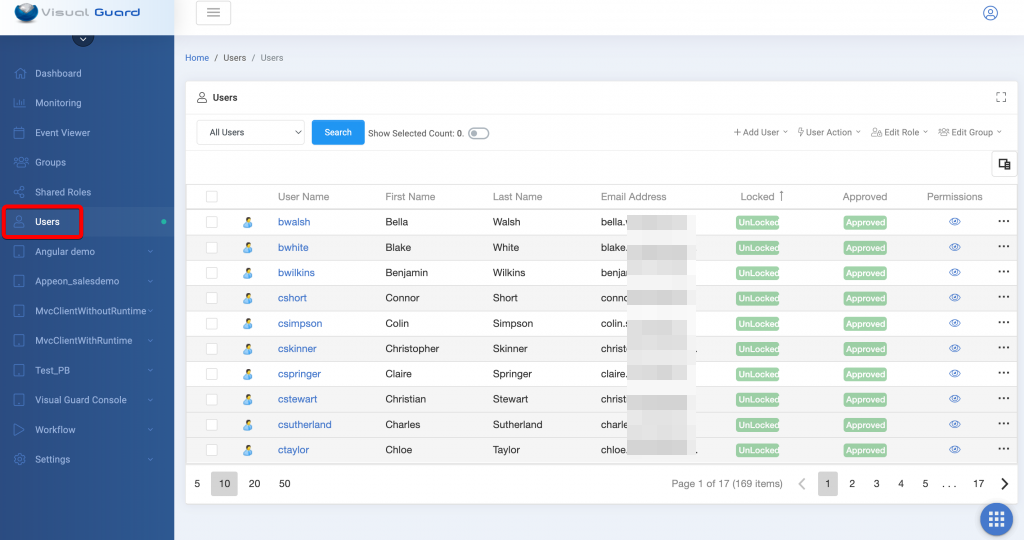The width and height of the screenshot is (1024, 540).
Task: Click the blue apps grid floating button
Action: point(994,518)
